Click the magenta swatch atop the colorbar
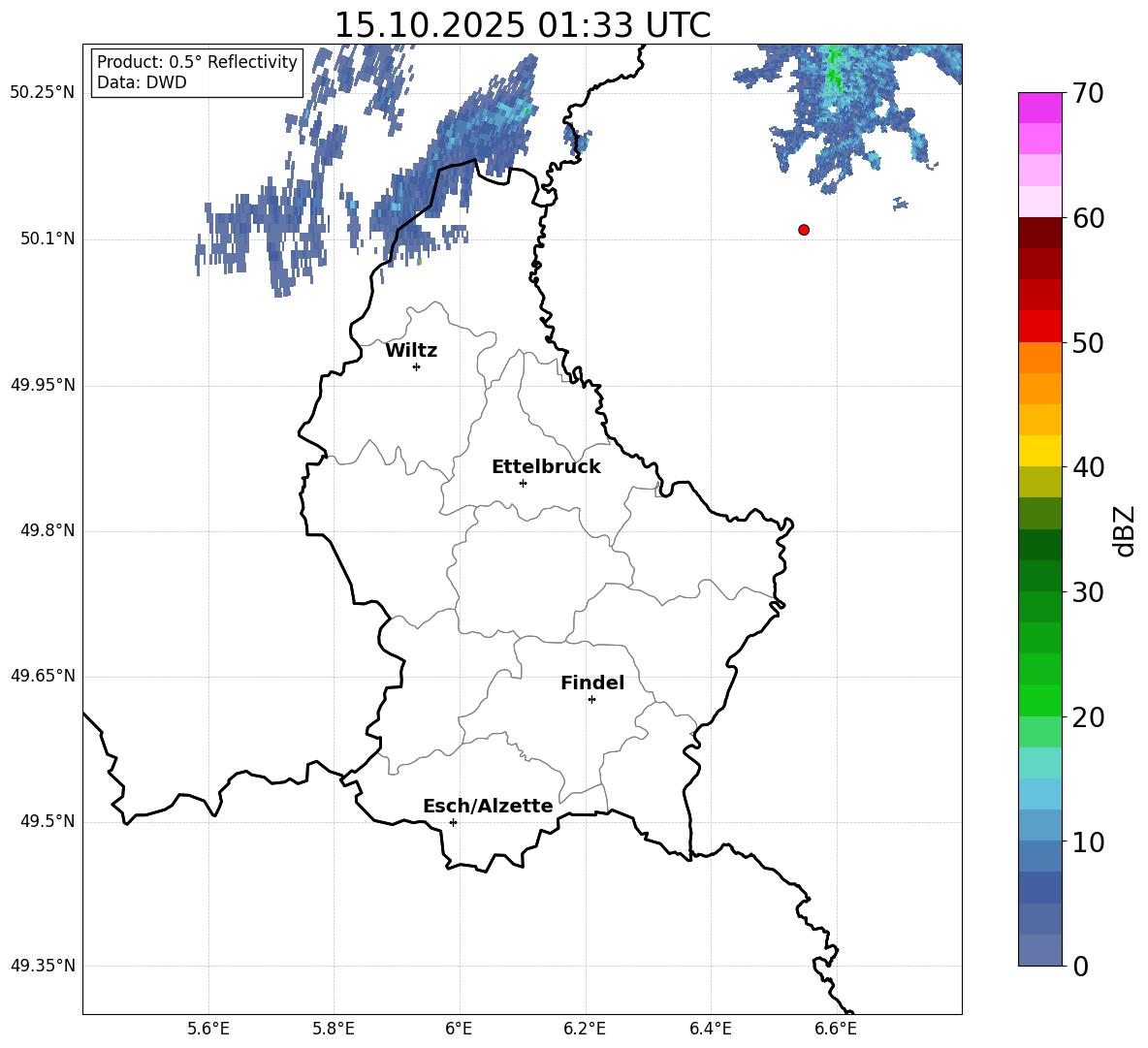1148x1048 pixels. tap(1039, 108)
